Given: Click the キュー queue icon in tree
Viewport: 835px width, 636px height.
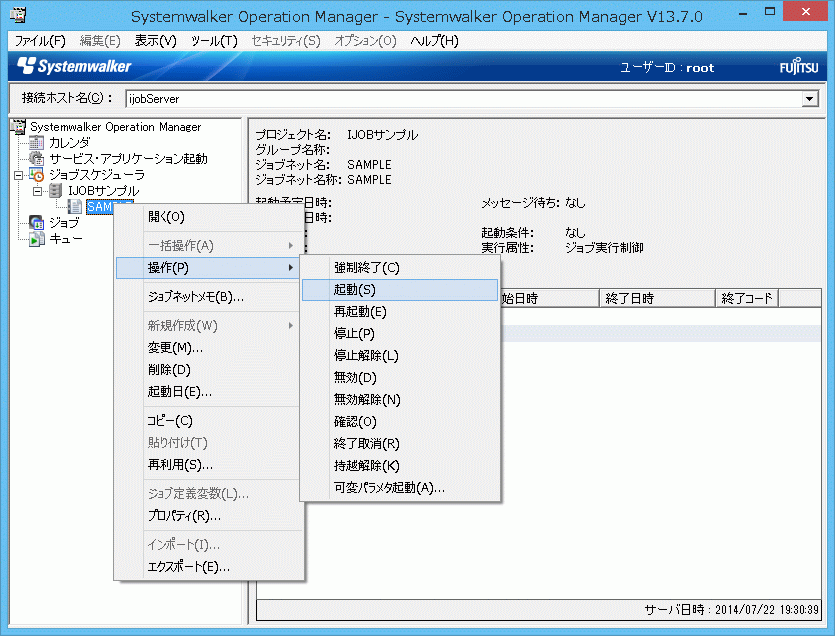Looking at the screenshot, I should (36, 239).
